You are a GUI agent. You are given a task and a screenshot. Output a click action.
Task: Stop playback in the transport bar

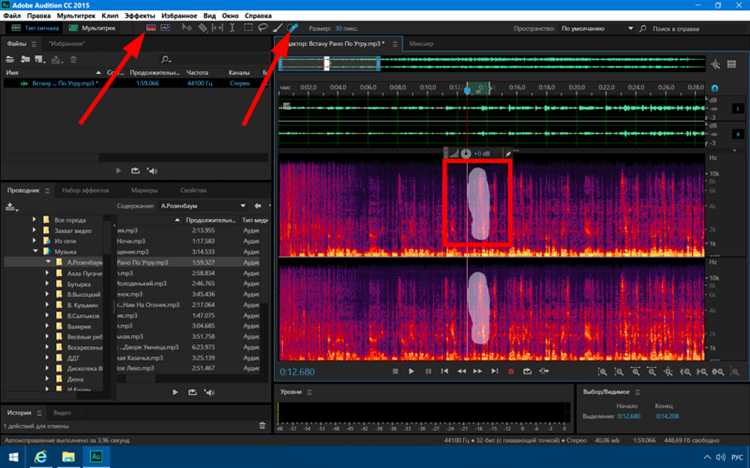[x=395, y=371]
